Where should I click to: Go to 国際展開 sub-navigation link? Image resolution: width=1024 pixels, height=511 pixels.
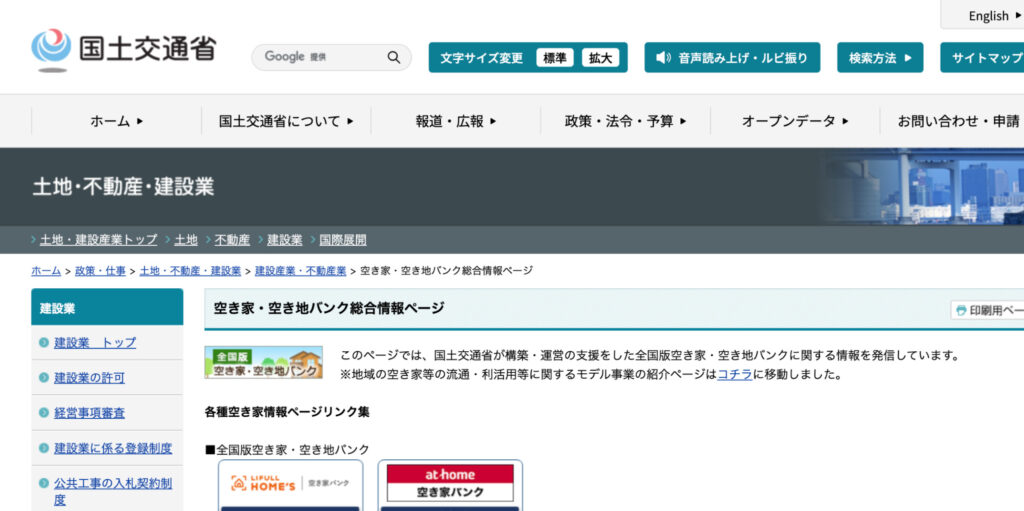(343, 240)
